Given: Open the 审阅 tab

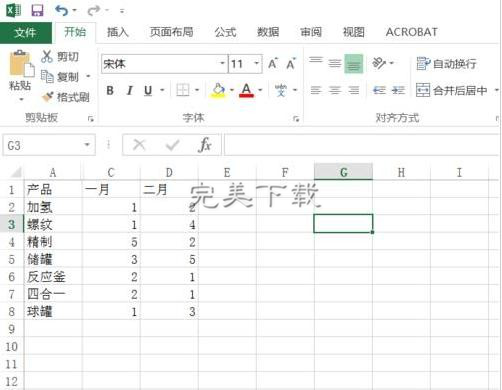Looking at the screenshot, I should click(x=311, y=32).
